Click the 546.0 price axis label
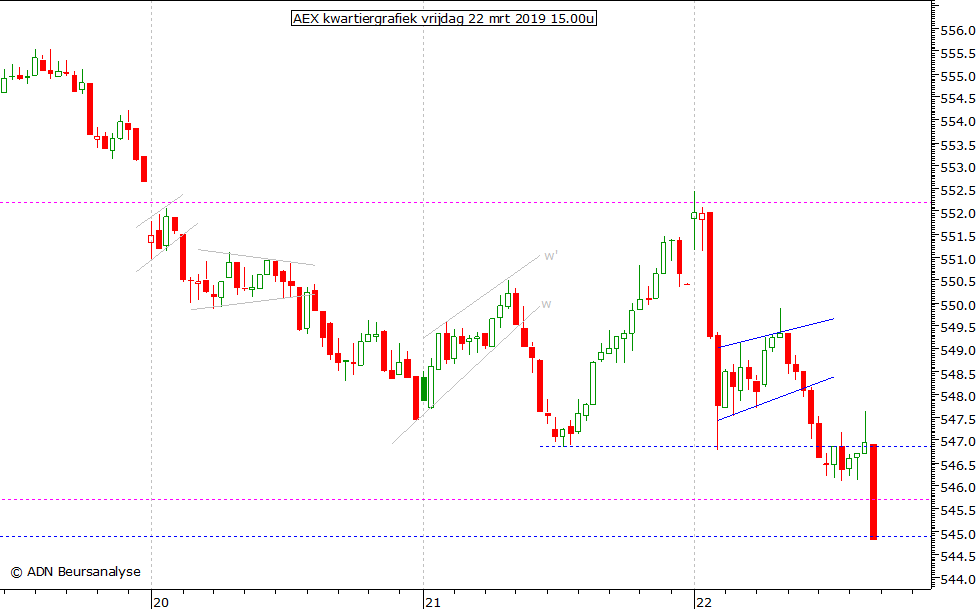Image resolution: width=979 pixels, height=609 pixels. (x=958, y=488)
